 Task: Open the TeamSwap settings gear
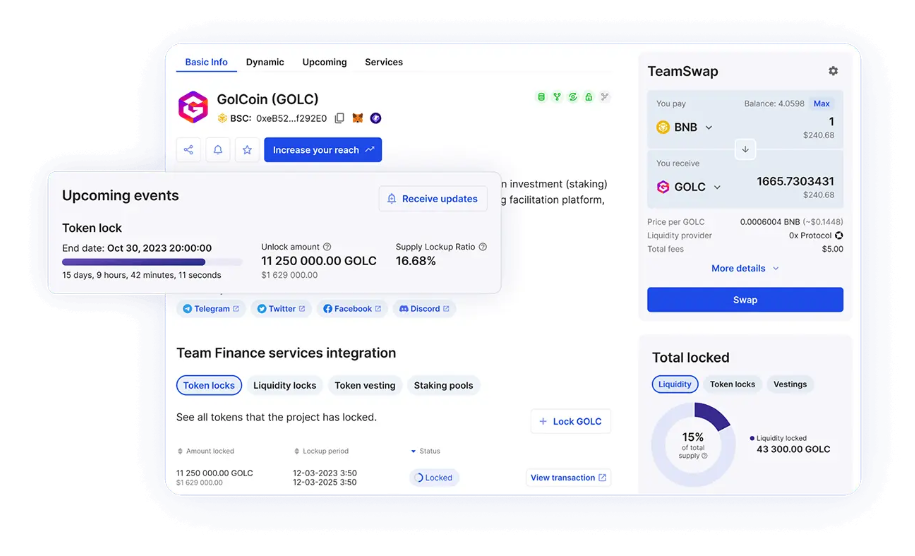(x=833, y=71)
